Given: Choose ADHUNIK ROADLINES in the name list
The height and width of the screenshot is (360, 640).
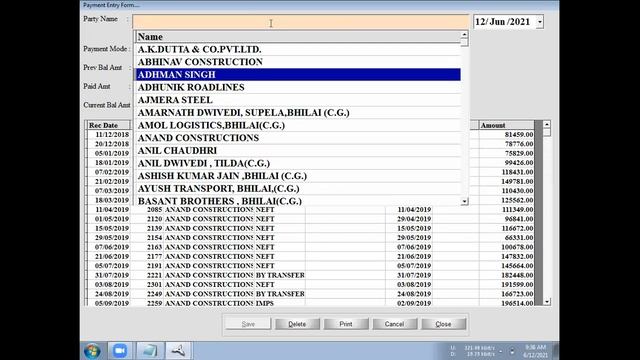Looking at the screenshot, I should pyautogui.click(x=298, y=87).
